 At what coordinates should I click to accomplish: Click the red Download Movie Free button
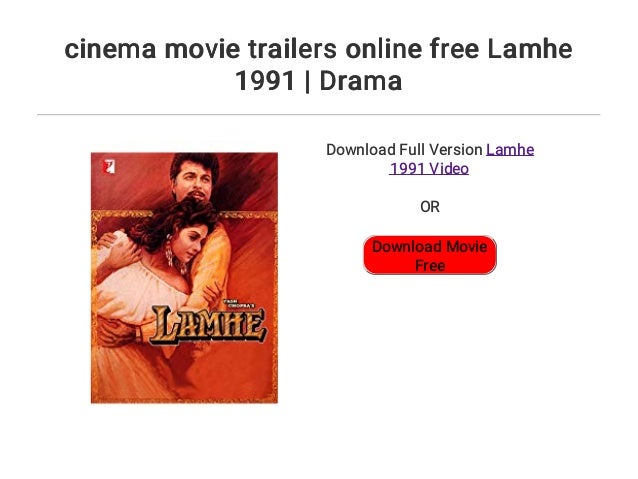coord(430,255)
